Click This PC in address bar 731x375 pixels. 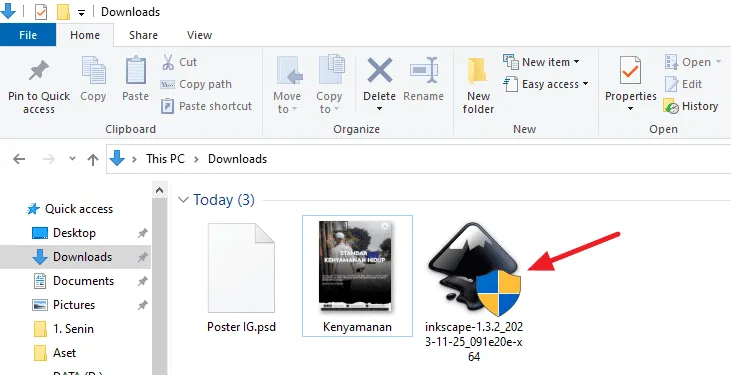pos(166,159)
